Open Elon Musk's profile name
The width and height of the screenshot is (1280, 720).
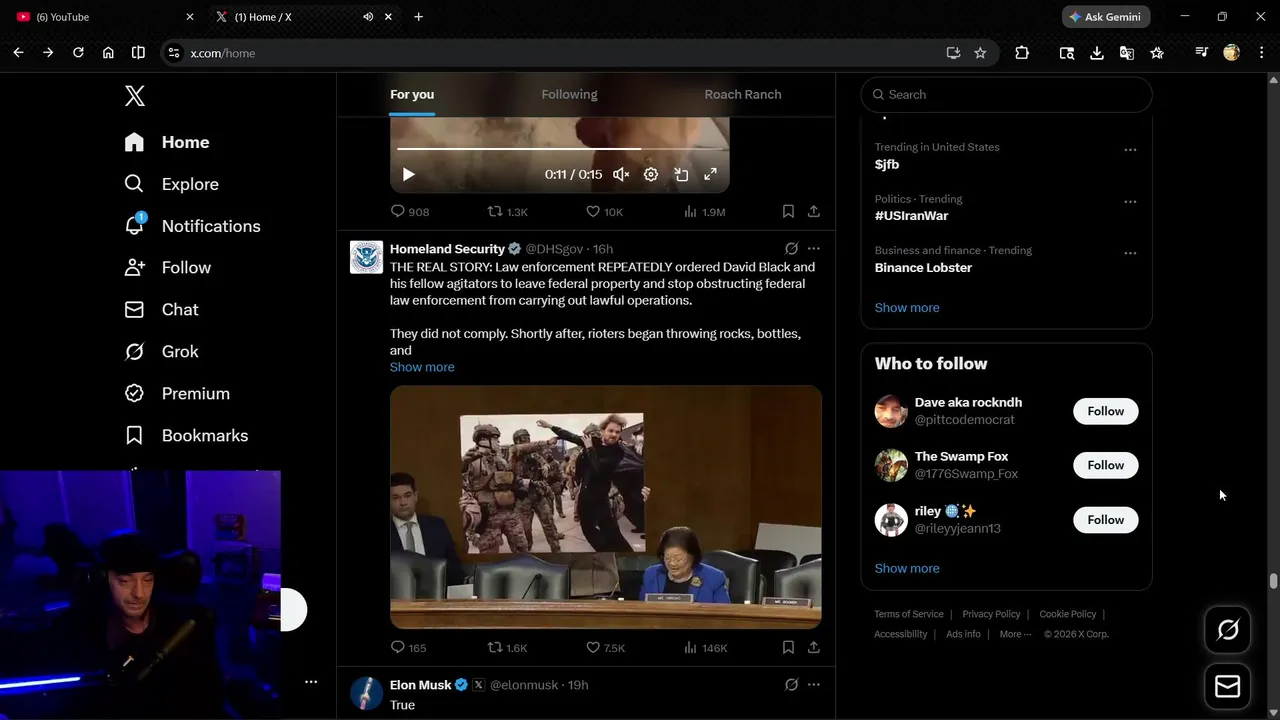421,685
